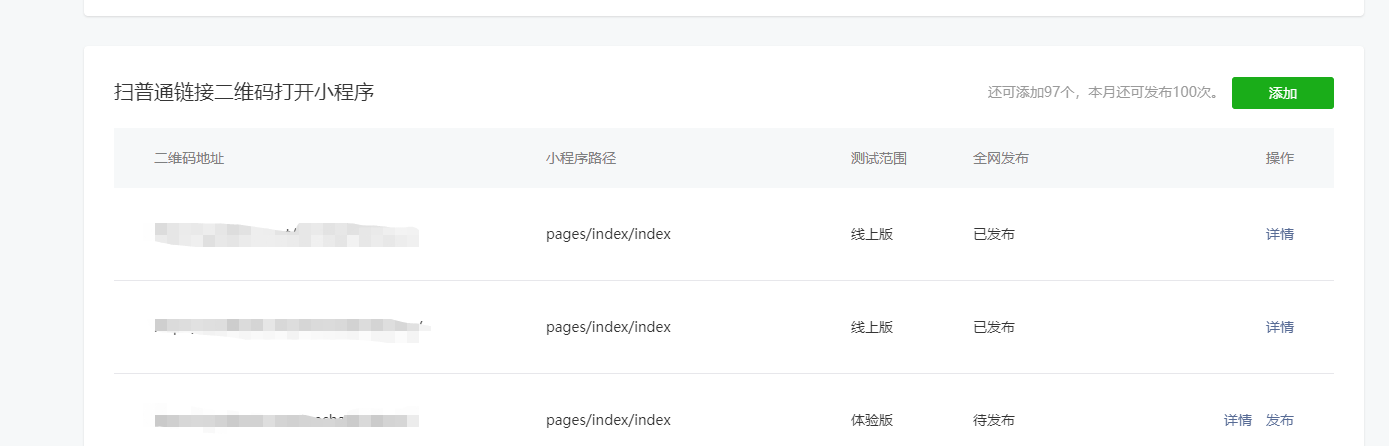Click the 体验版 test scope cell
The width and height of the screenshot is (1389, 446).
(872, 420)
